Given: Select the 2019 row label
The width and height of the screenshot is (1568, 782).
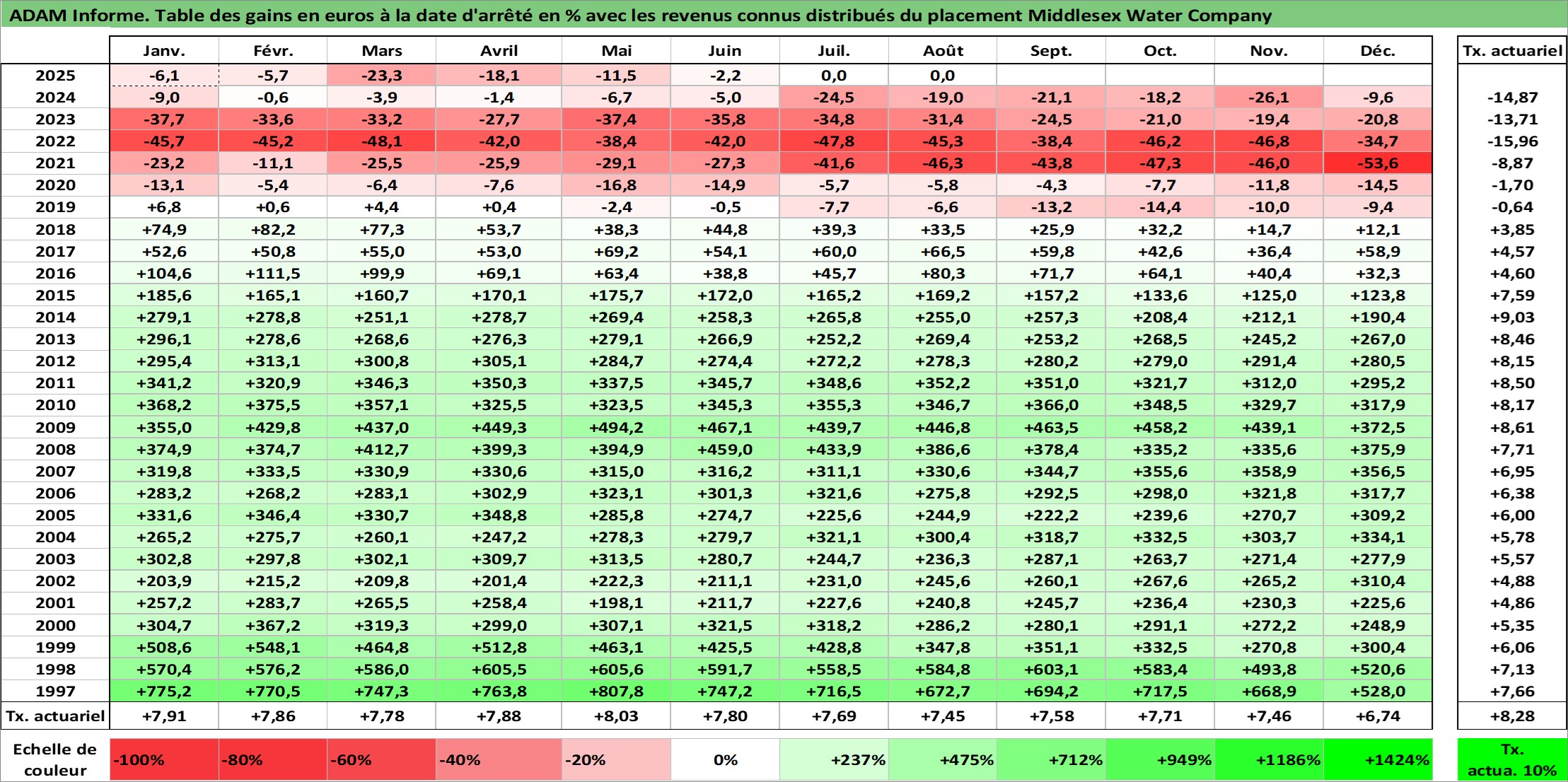Looking at the screenshot, I should click(55, 207).
